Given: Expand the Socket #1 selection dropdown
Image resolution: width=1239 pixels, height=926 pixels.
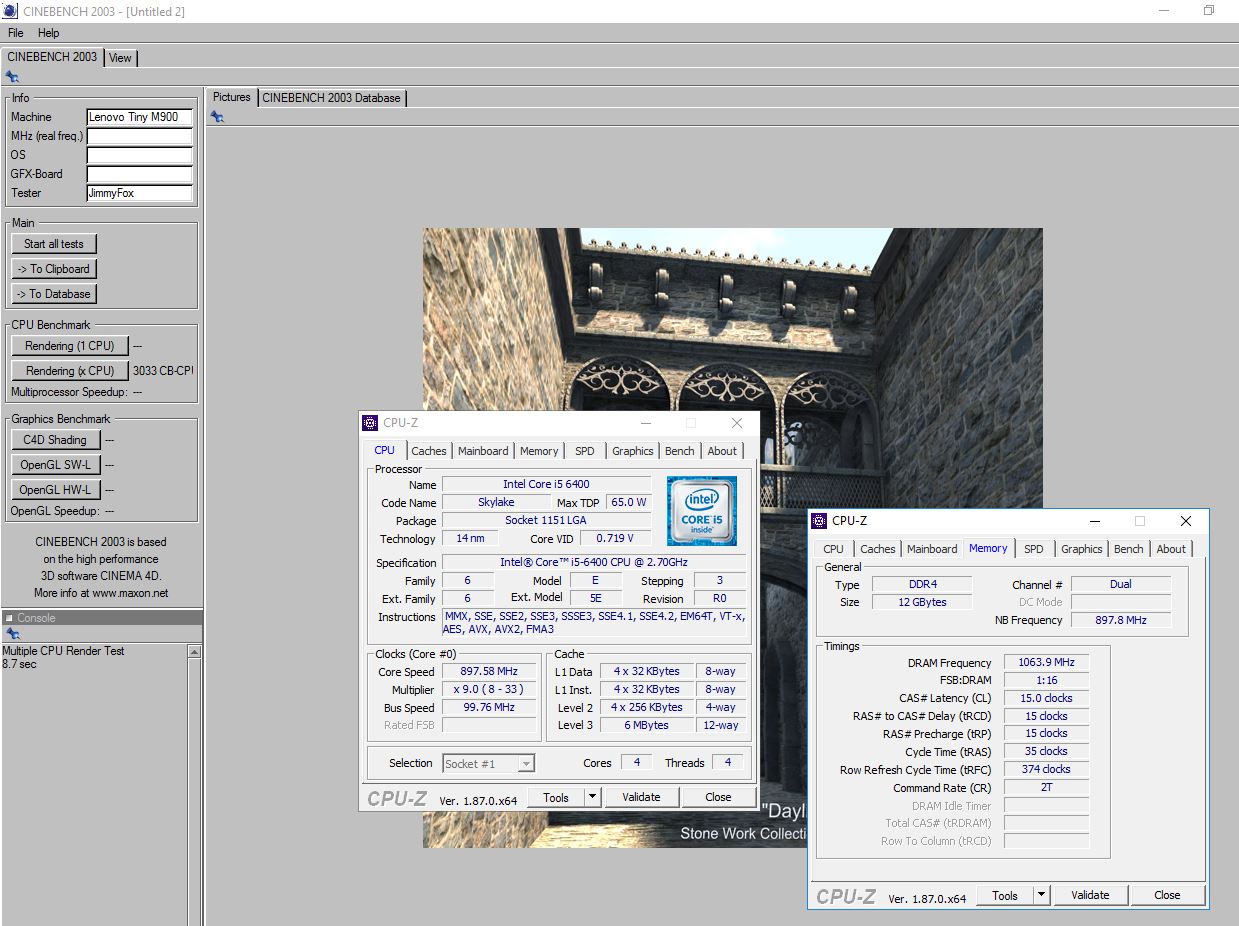Looking at the screenshot, I should [x=526, y=764].
